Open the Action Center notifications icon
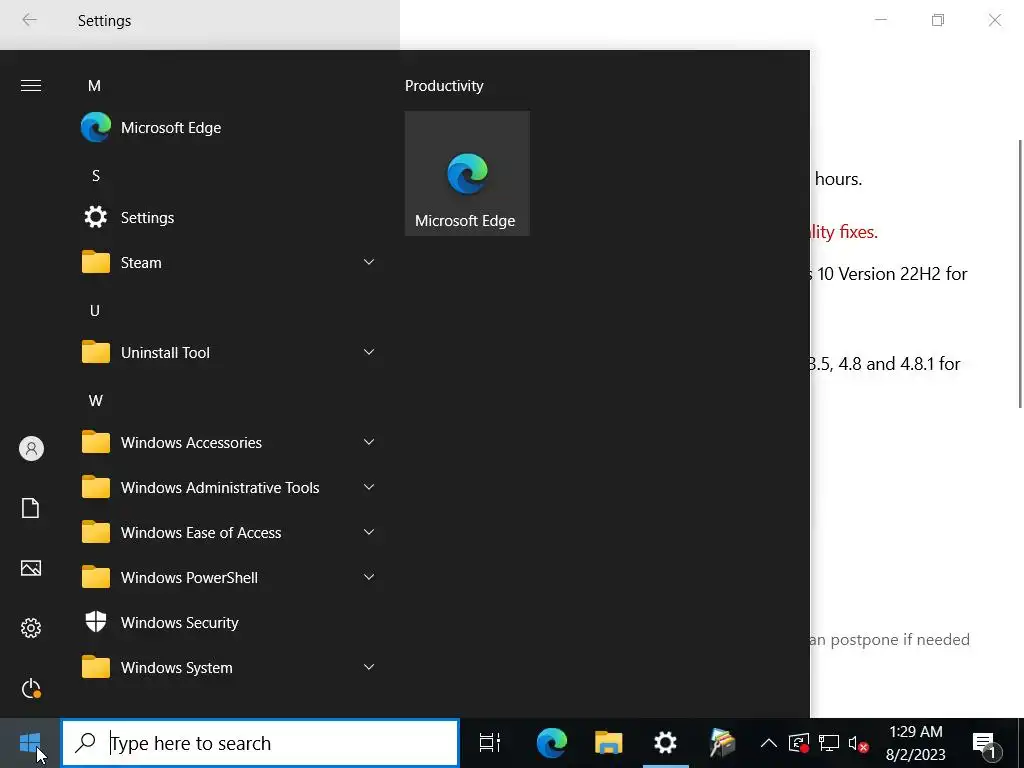The image size is (1024, 768). click(x=985, y=743)
